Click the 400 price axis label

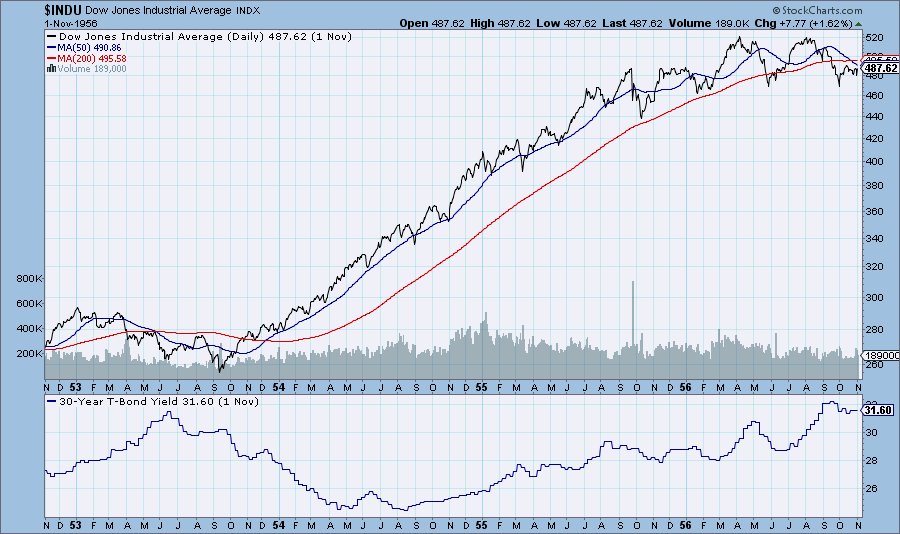tap(874, 161)
